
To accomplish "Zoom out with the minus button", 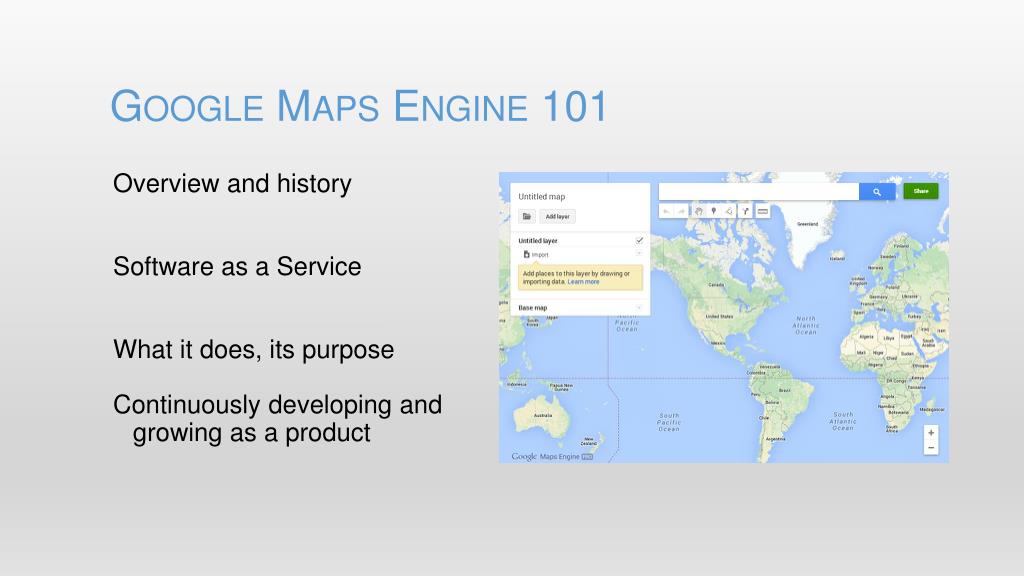I will point(931,447).
